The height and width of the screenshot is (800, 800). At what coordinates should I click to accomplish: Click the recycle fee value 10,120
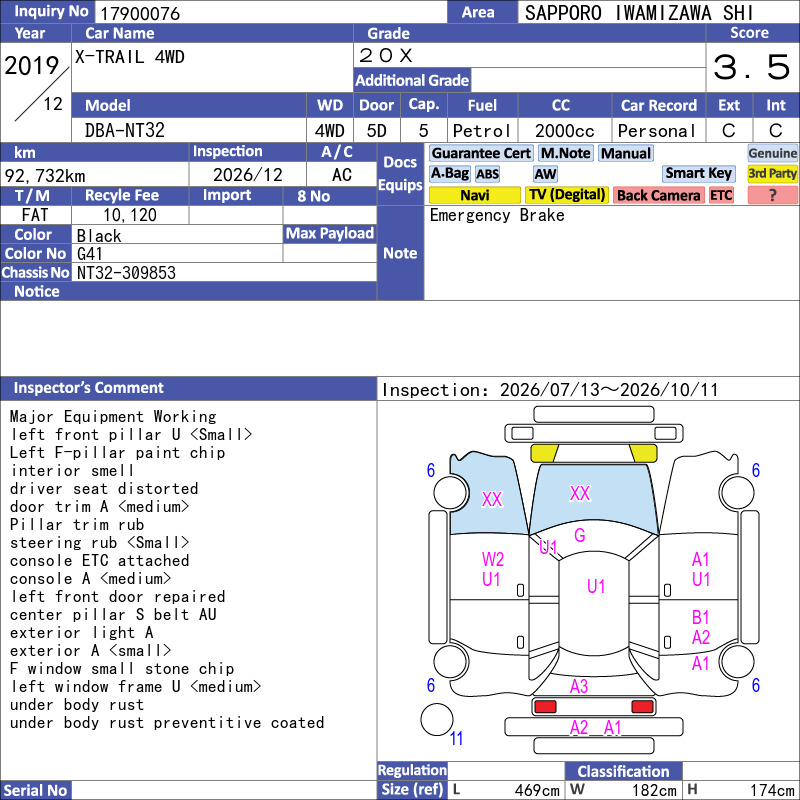(130, 215)
